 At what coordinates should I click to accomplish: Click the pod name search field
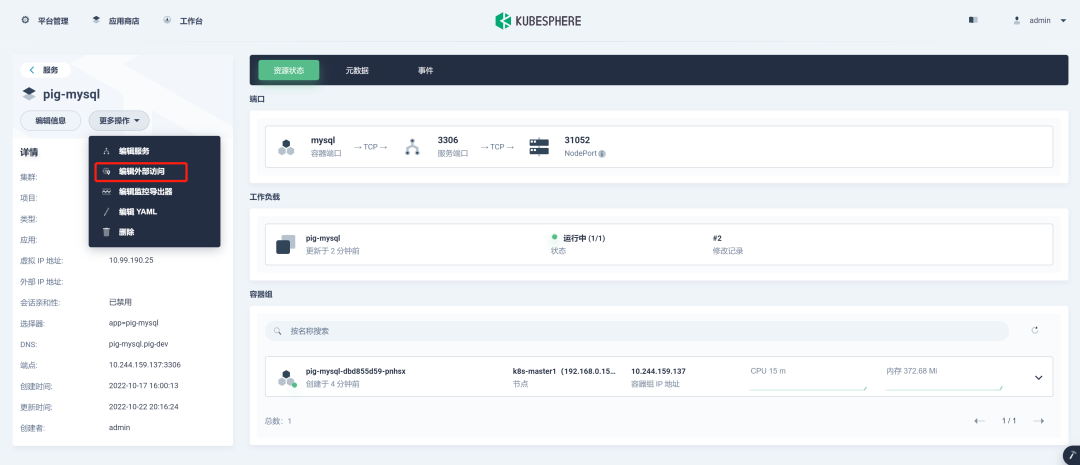click(x=636, y=331)
